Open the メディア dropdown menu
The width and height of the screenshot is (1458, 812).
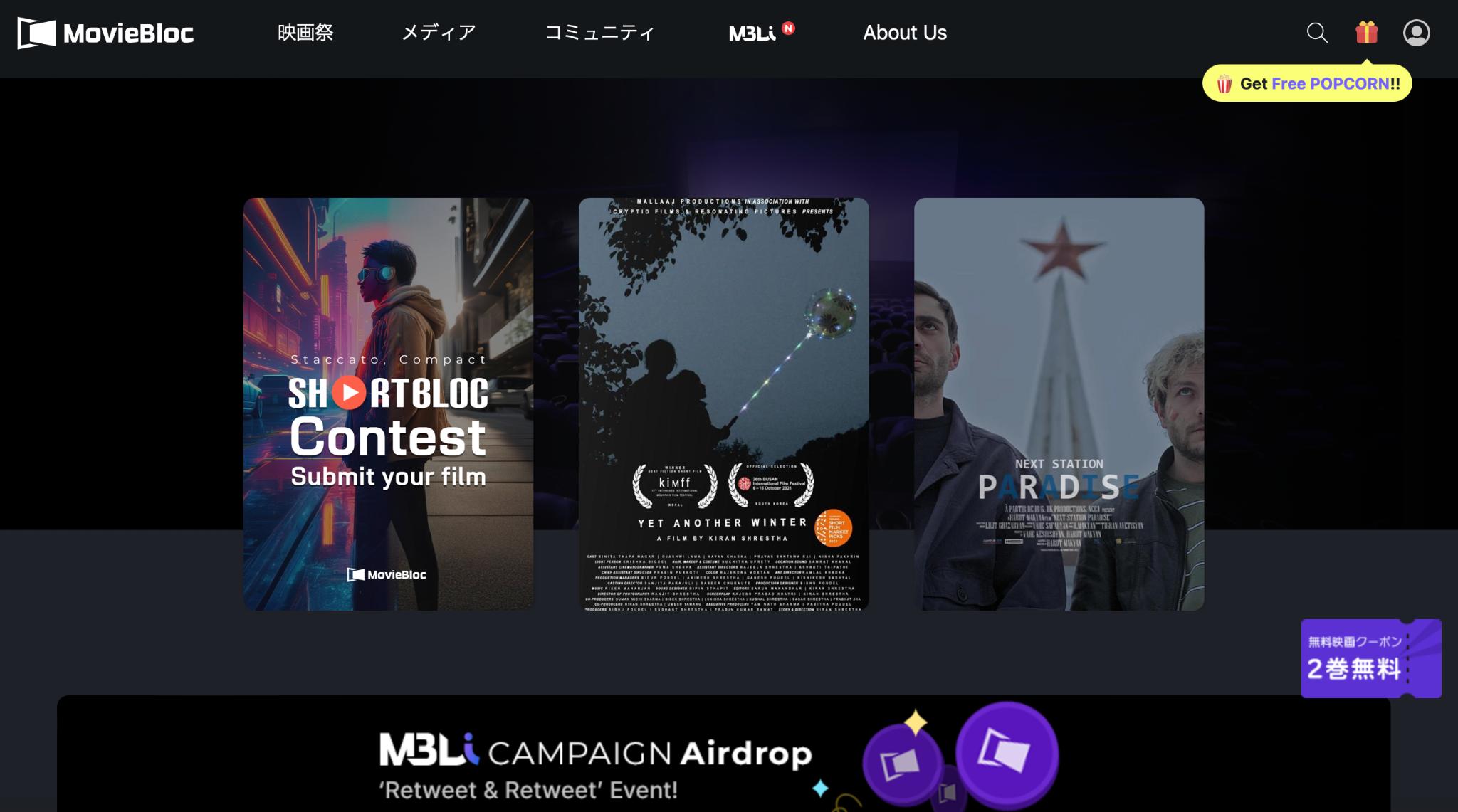tap(440, 32)
